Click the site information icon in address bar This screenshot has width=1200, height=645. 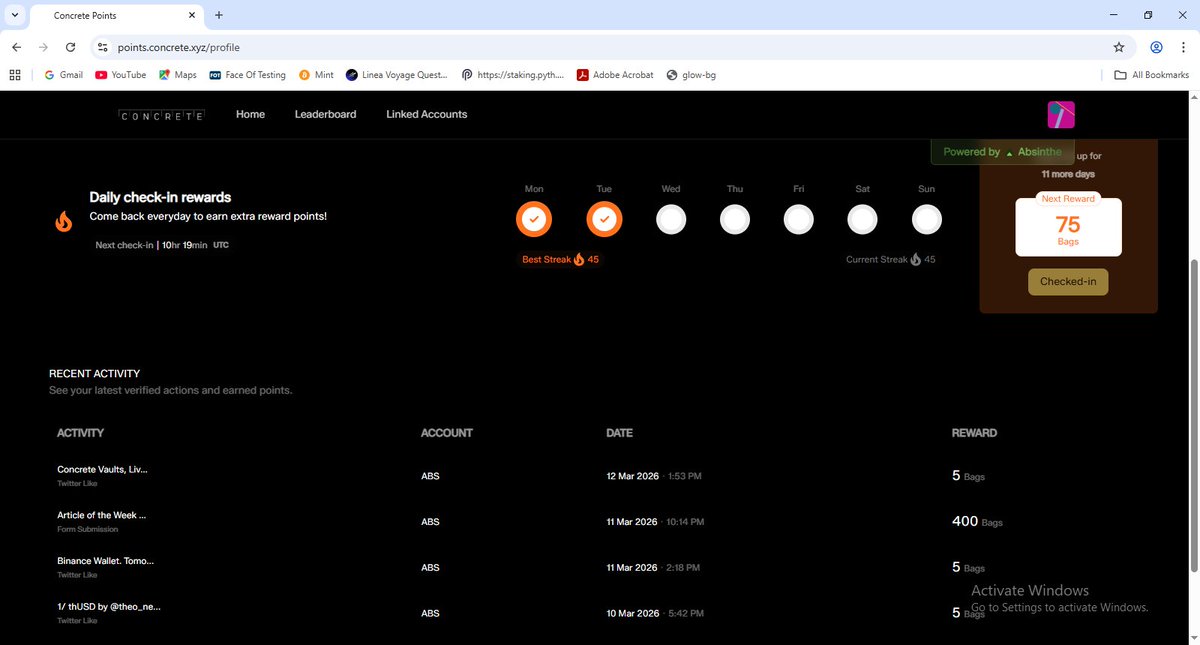[x=101, y=47]
